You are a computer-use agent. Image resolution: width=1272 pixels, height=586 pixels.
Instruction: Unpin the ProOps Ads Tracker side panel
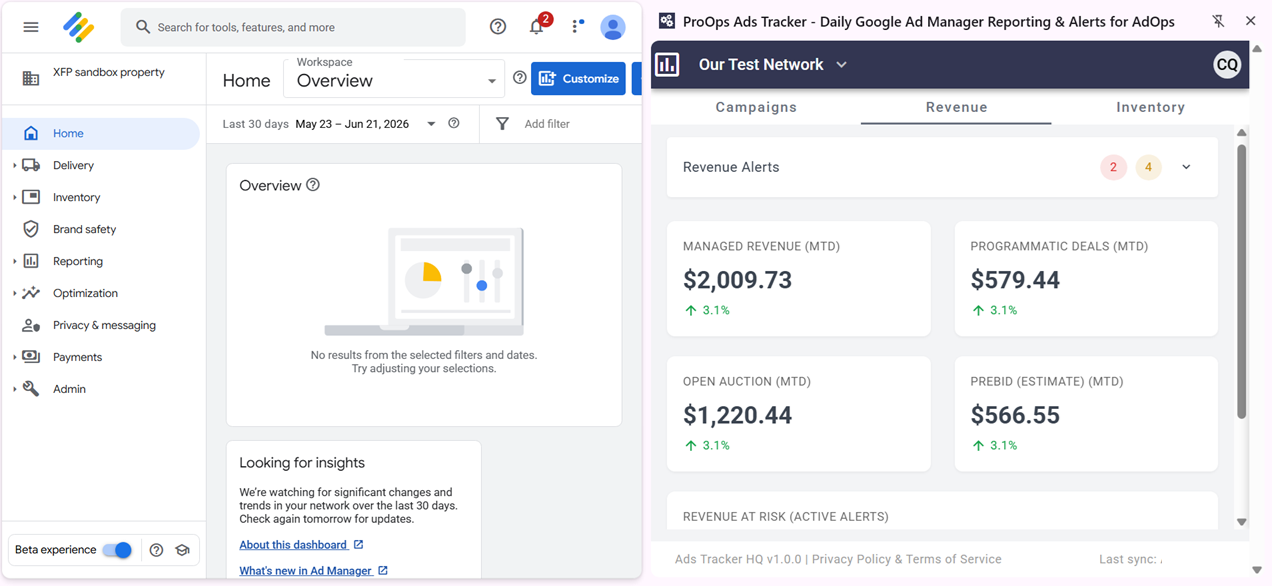click(x=1218, y=21)
